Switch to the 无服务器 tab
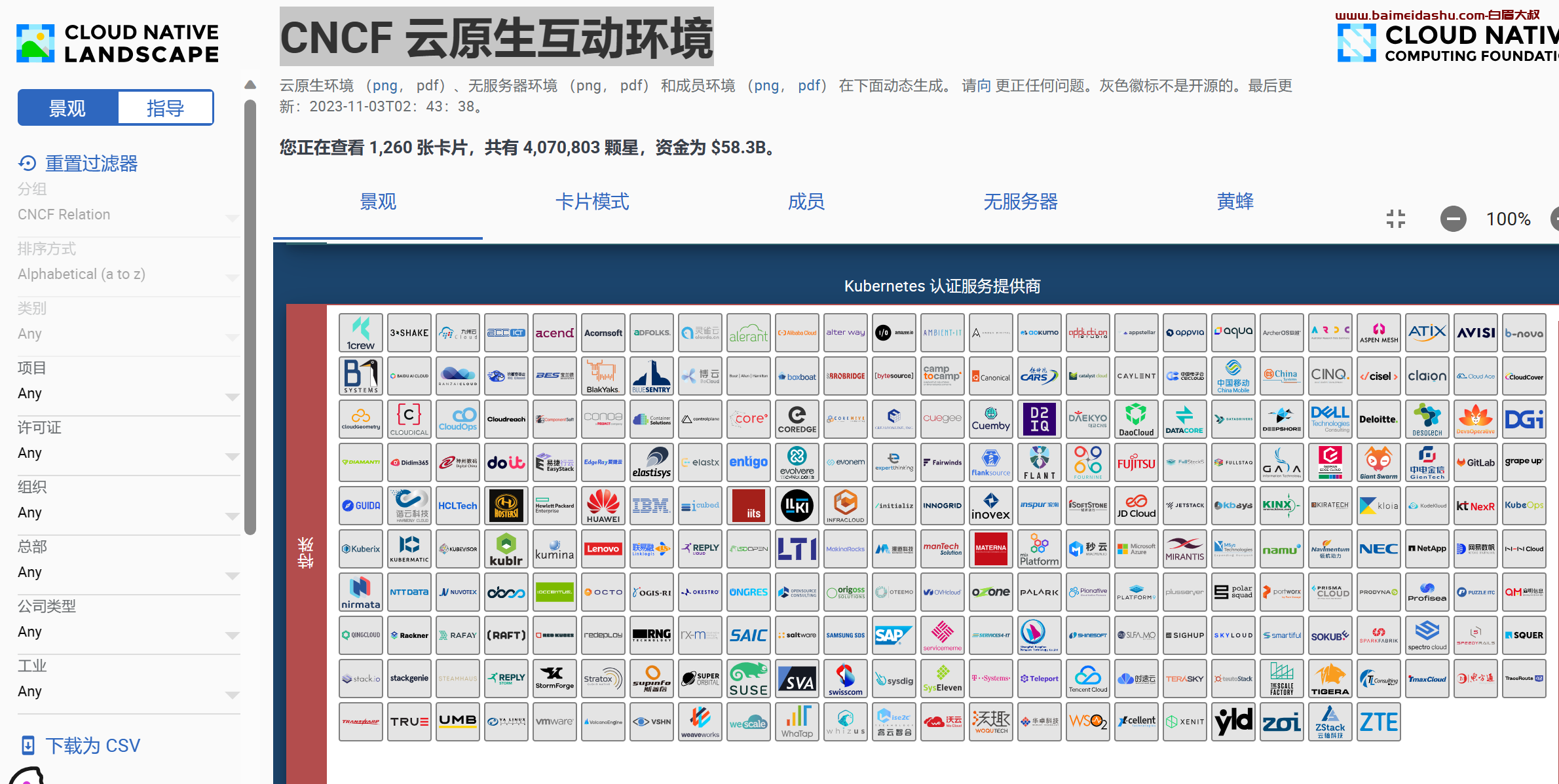 (x=1021, y=202)
